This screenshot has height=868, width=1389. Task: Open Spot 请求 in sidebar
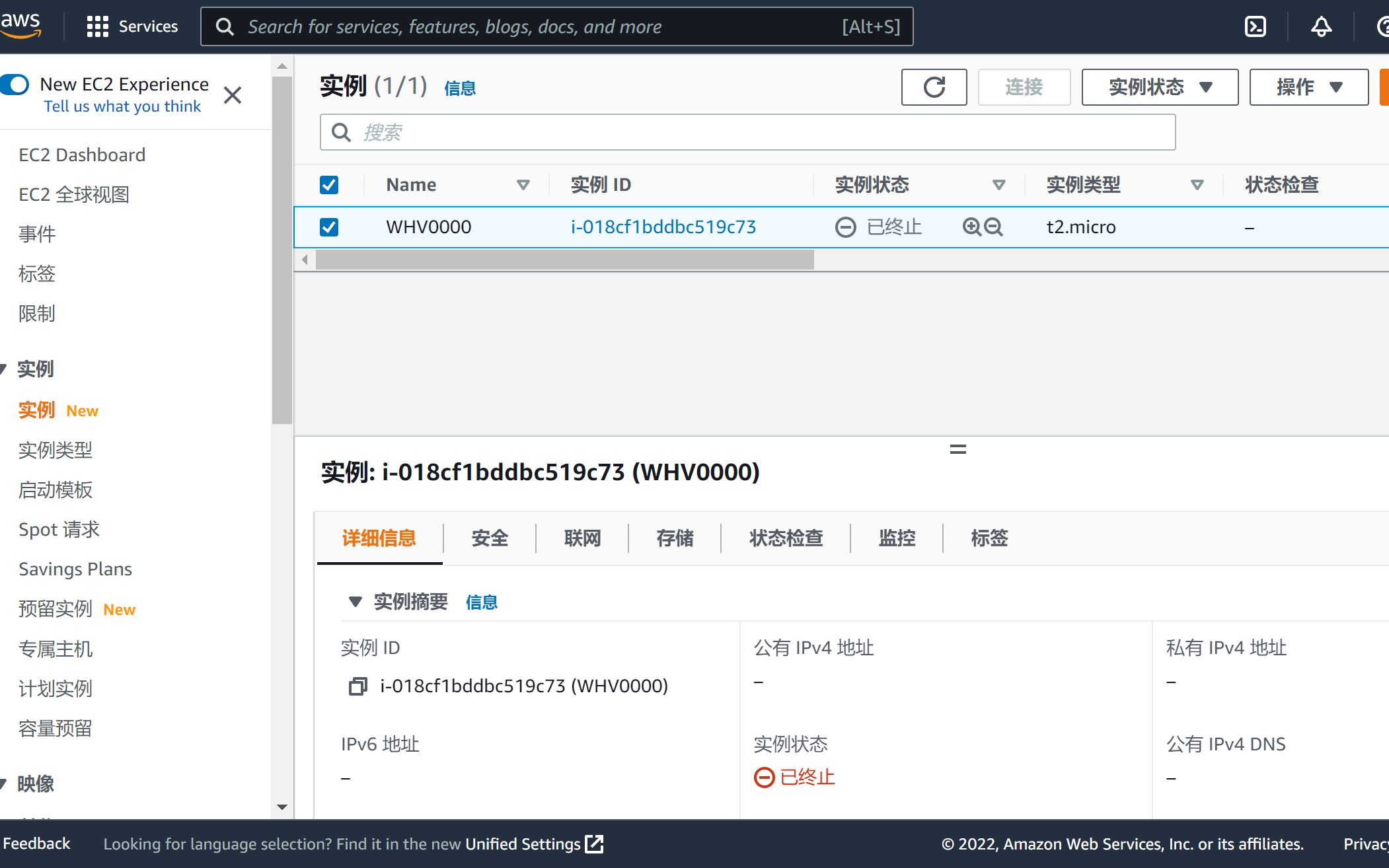pyautogui.click(x=59, y=530)
